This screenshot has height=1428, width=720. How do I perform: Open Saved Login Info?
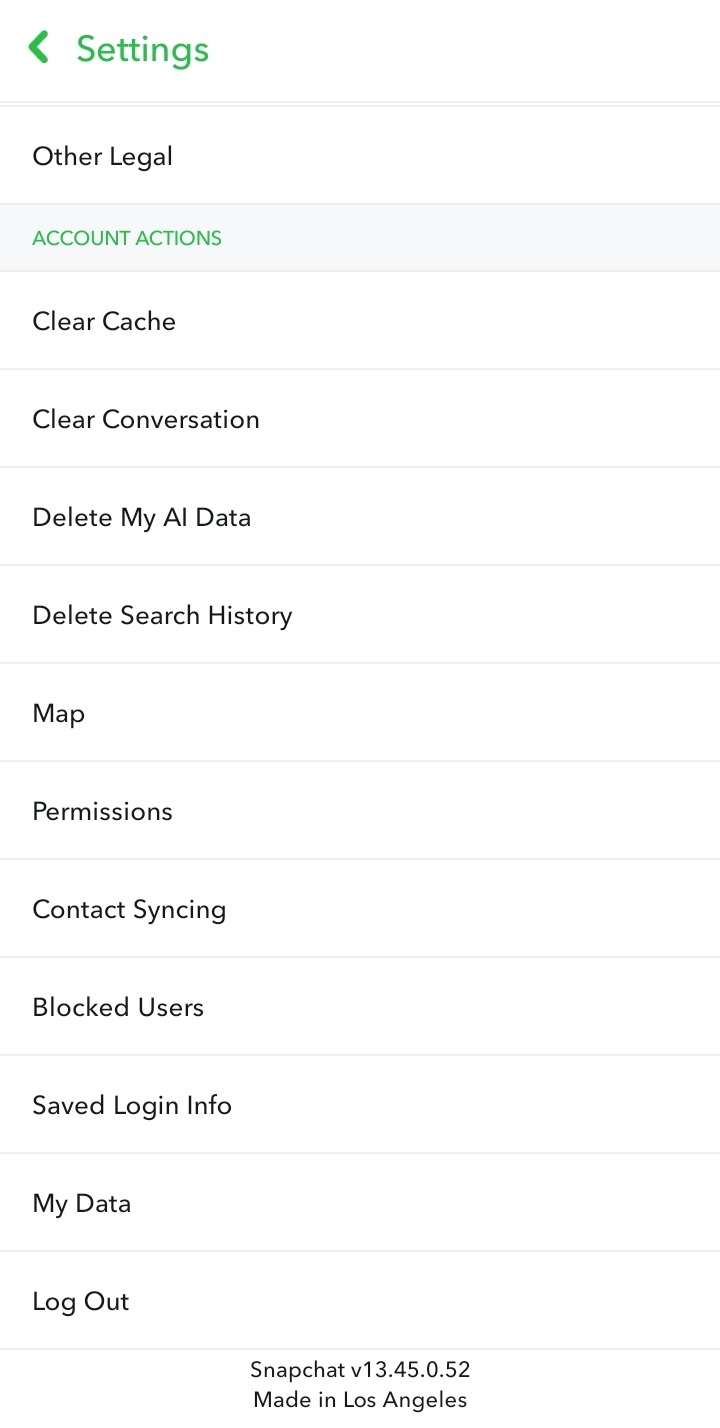pos(360,1105)
